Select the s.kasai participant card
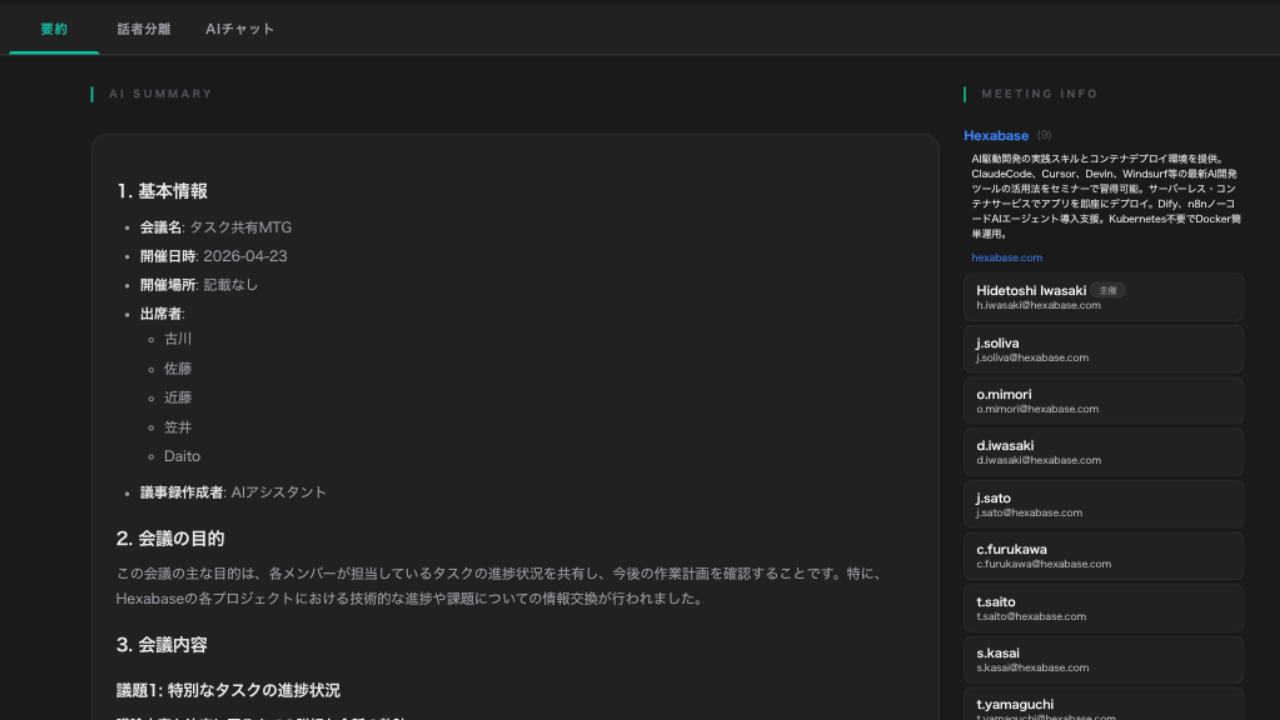 1103,660
